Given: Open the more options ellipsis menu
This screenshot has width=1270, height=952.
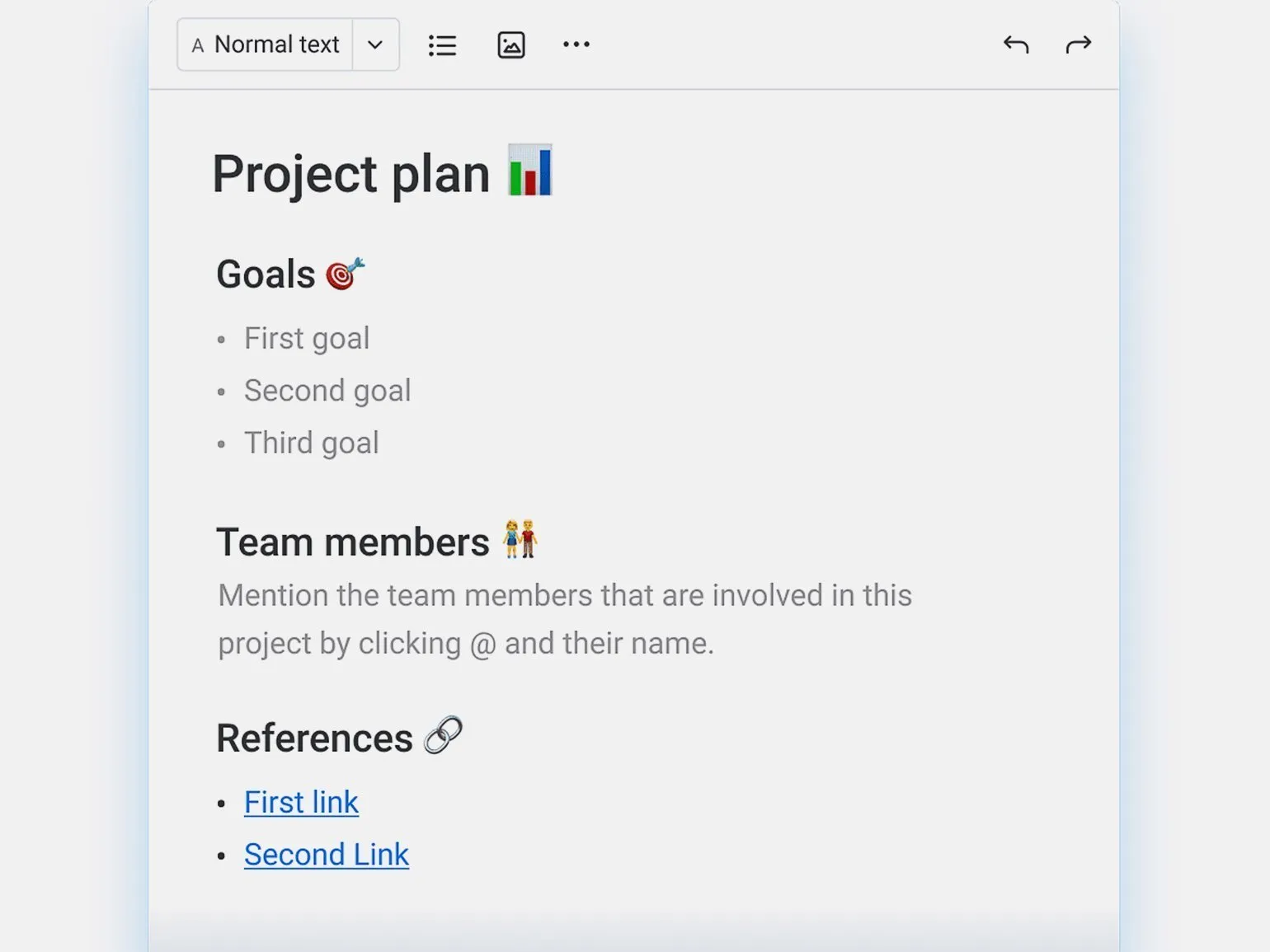Looking at the screenshot, I should coord(576,45).
